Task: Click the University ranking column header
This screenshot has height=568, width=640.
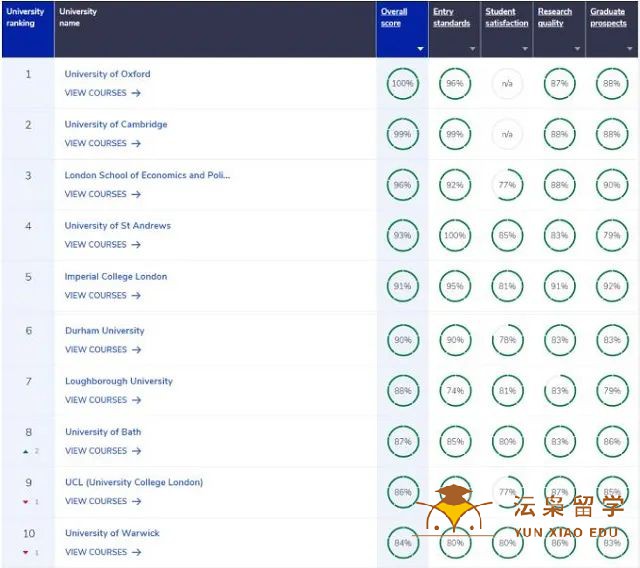Action: 28,30
